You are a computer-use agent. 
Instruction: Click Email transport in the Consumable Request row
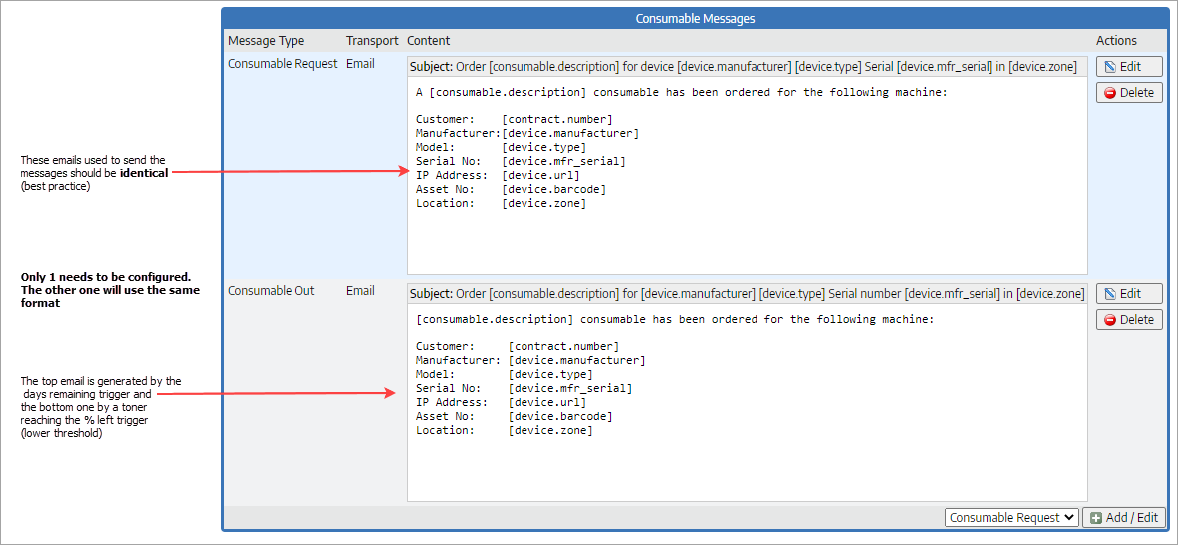tap(360, 64)
